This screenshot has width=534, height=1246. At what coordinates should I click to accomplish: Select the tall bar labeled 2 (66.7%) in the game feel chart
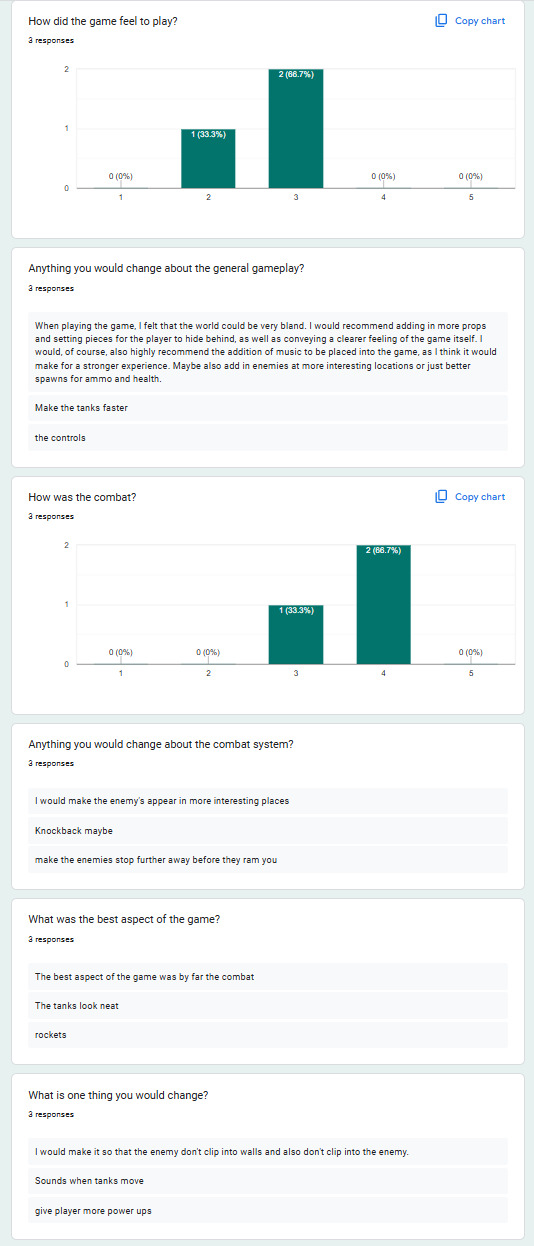point(296,128)
